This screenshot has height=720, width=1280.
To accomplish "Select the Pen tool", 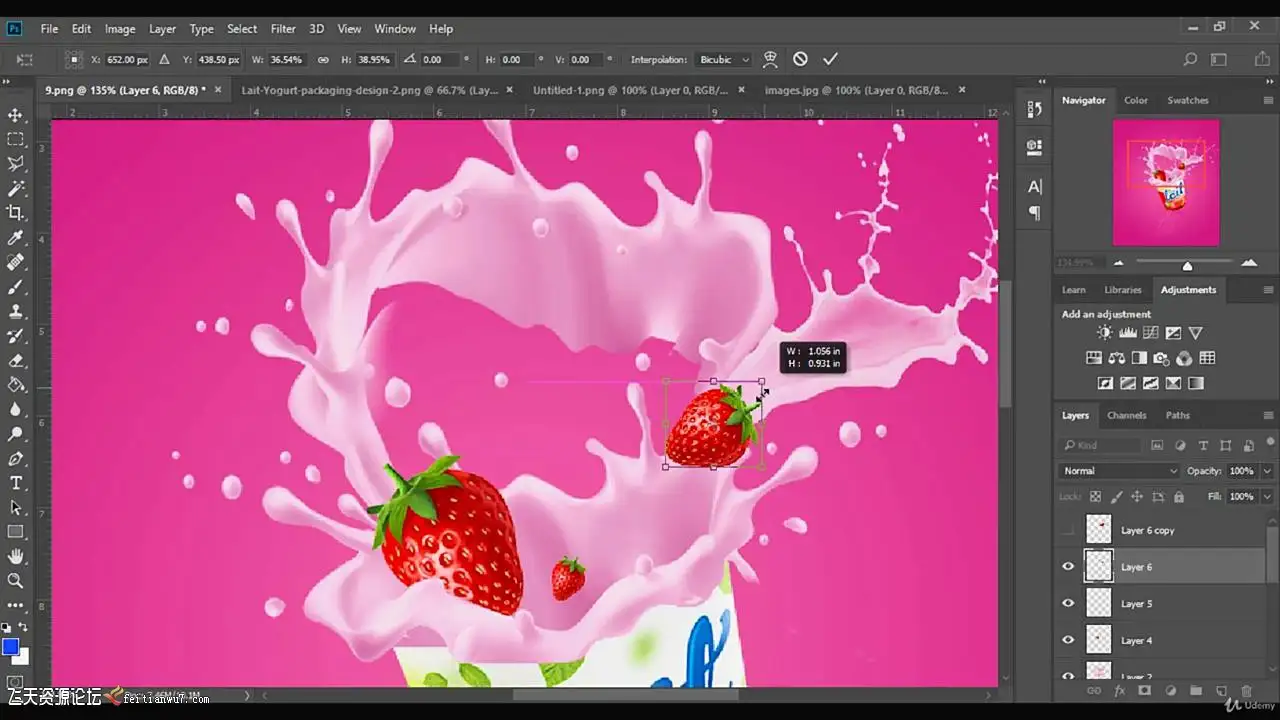I will (x=16, y=459).
